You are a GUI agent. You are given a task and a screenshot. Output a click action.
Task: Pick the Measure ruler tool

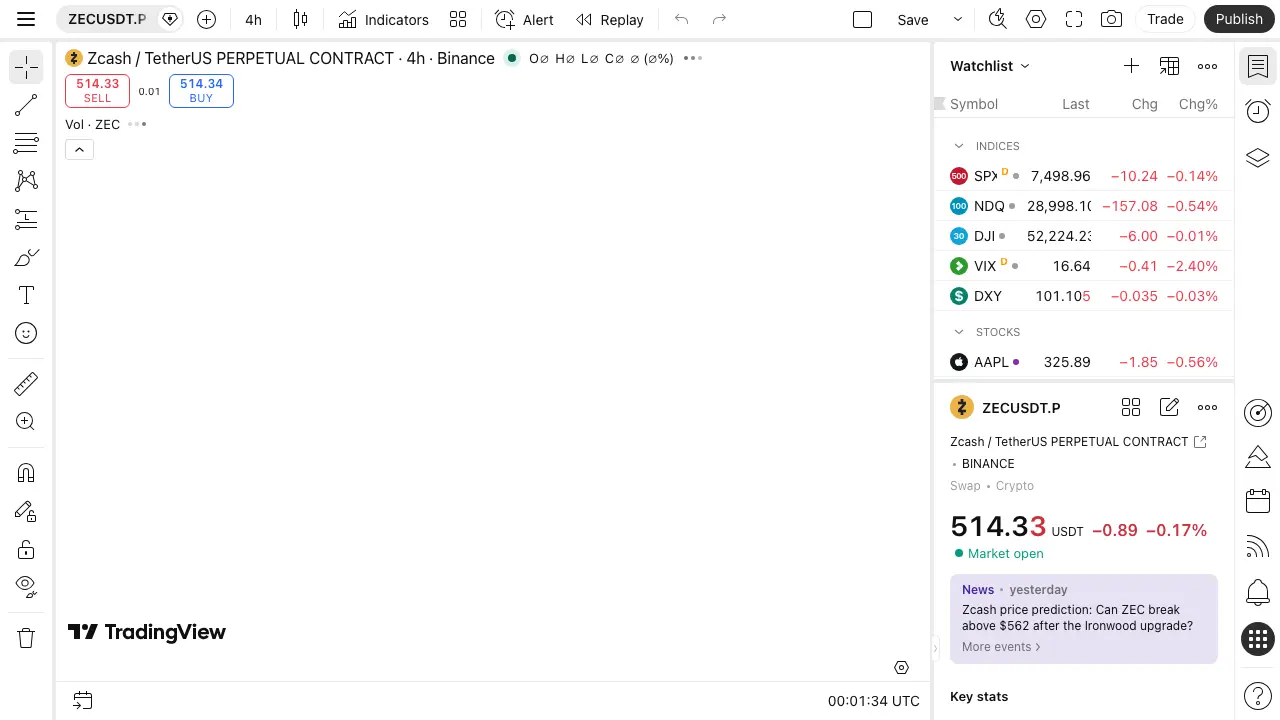point(26,384)
